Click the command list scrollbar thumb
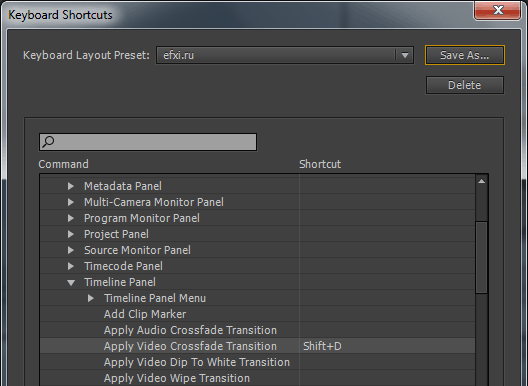Screen dimensions: 528x386 [x=482, y=257]
